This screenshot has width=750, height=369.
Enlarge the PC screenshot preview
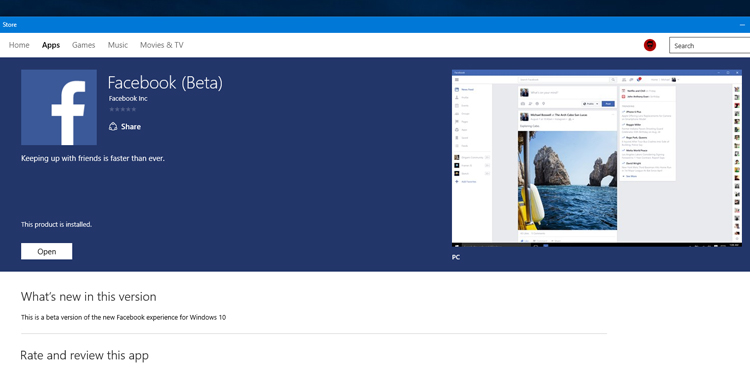(597, 158)
